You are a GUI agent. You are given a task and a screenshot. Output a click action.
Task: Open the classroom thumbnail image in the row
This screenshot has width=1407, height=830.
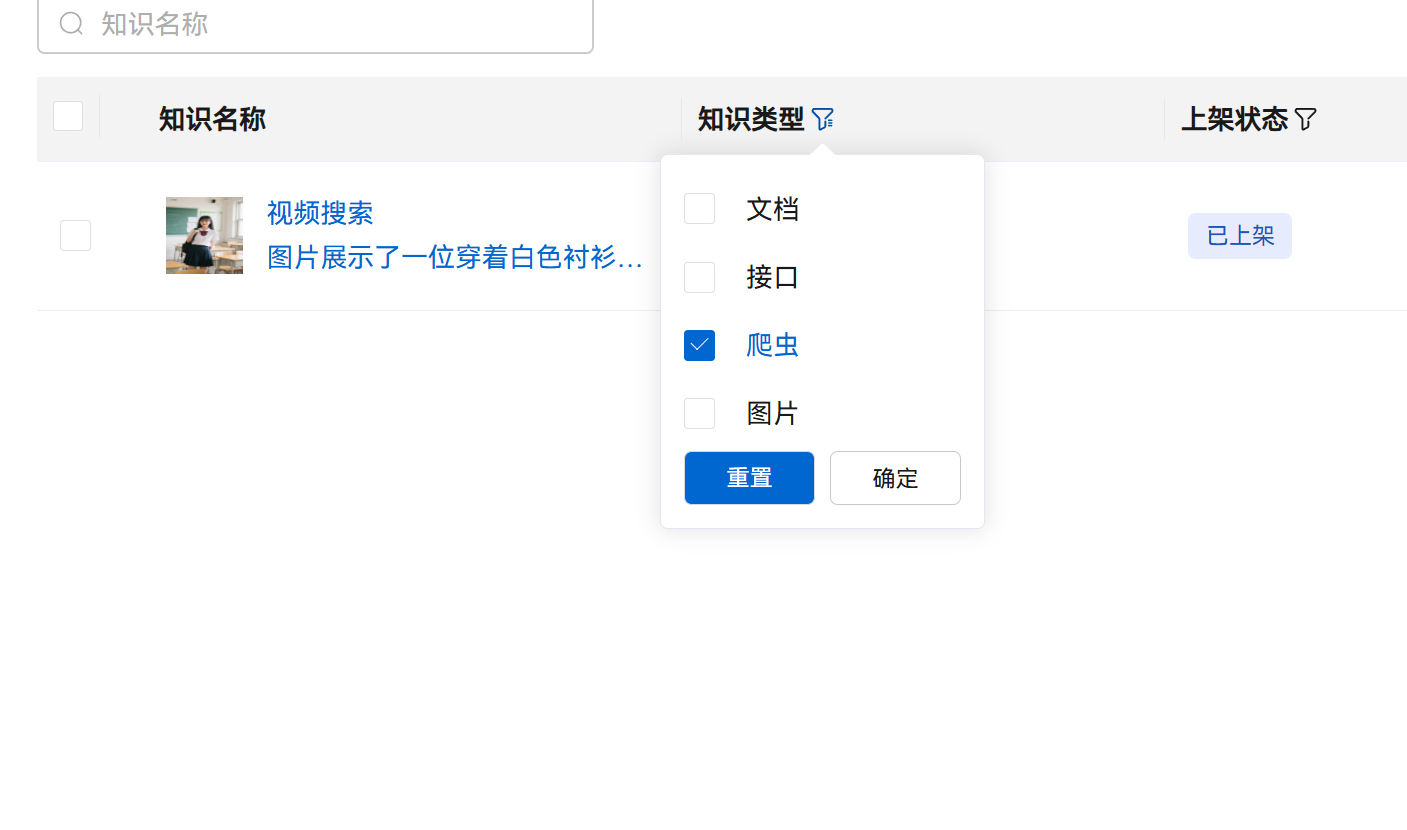pos(204,235)
